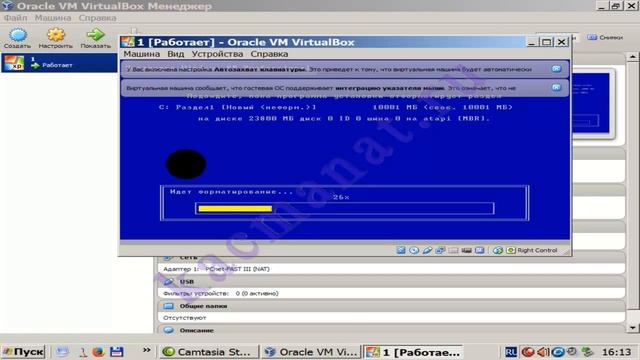Click the USB devices status icon
Viewport: 640px width, 360px height.
point(427,250)
